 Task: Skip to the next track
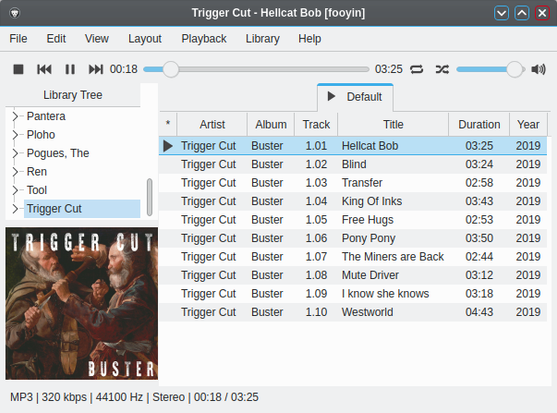(96, 69)
